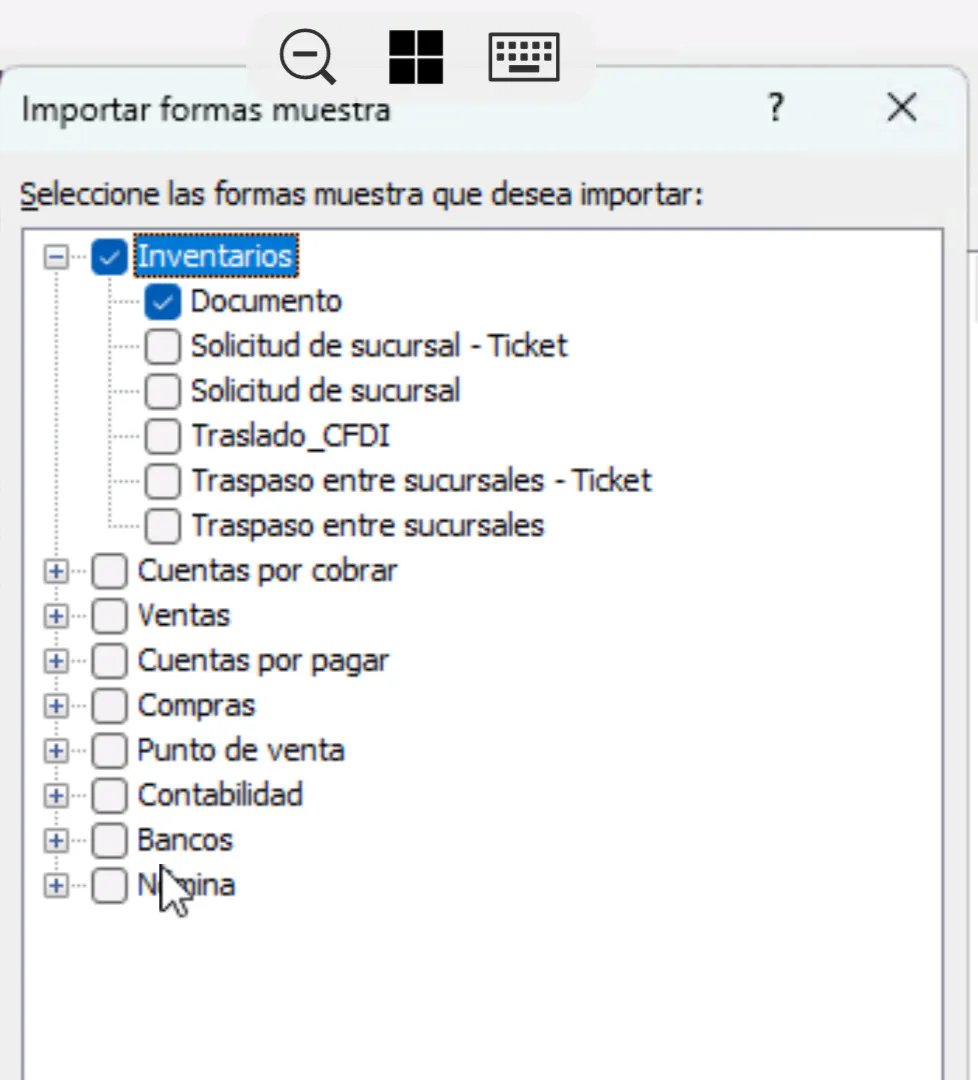Image resolution: width=978 pixels, height=1080 pixels.
Task: Click the Windows logo icon
Action: [x=415, y=56]
